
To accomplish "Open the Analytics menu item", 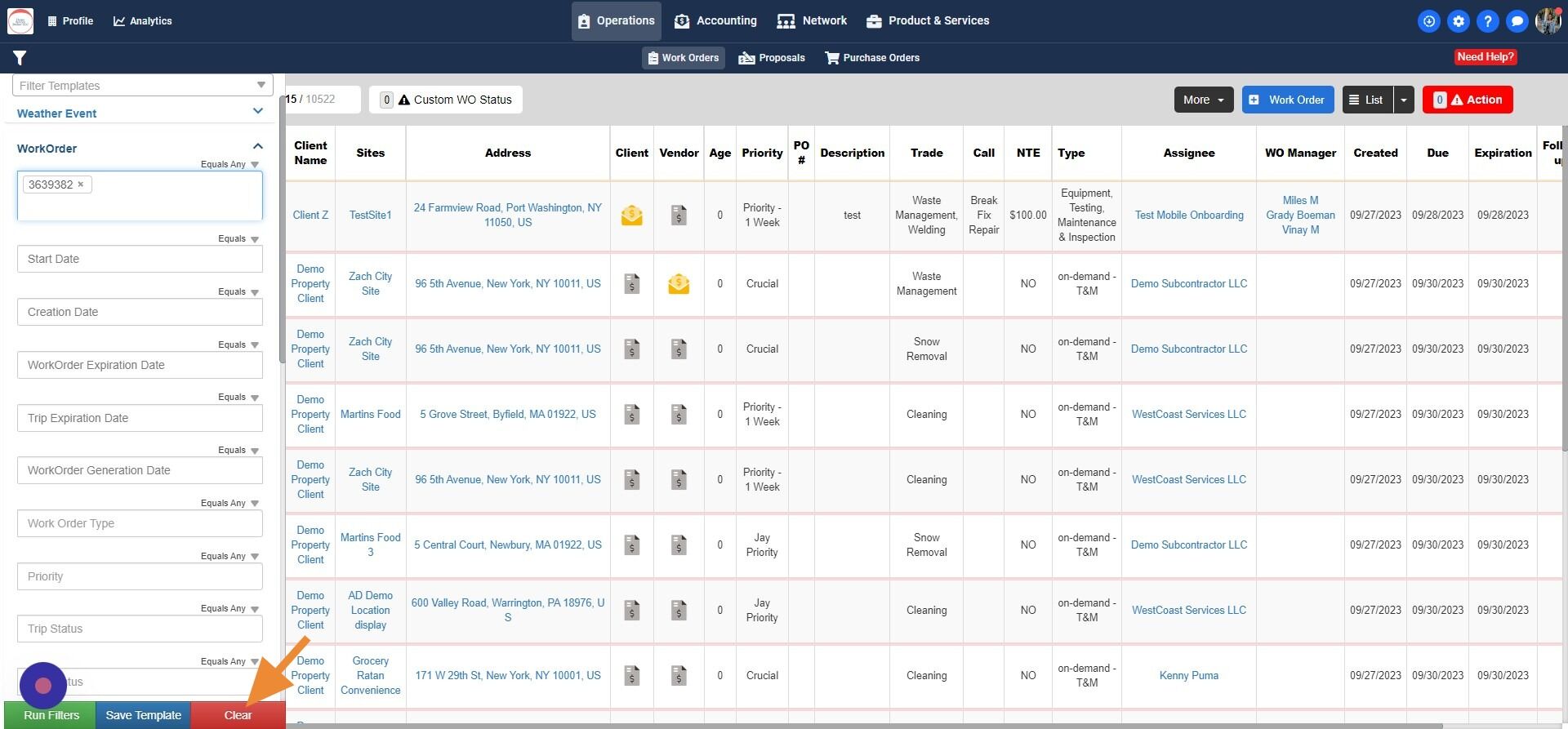I will 143,21.
